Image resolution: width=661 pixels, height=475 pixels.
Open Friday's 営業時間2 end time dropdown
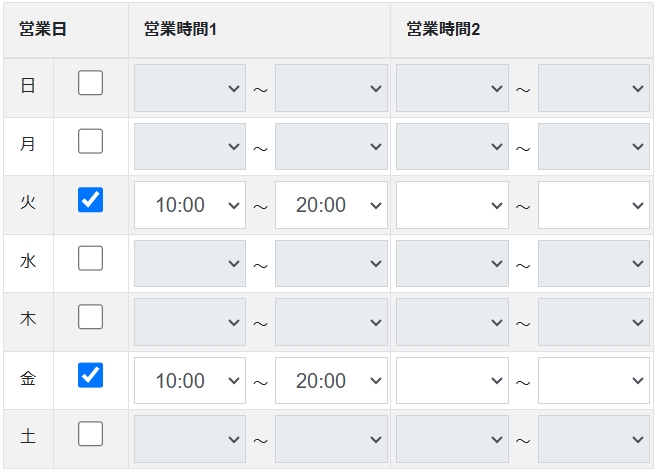coord(593,381)
